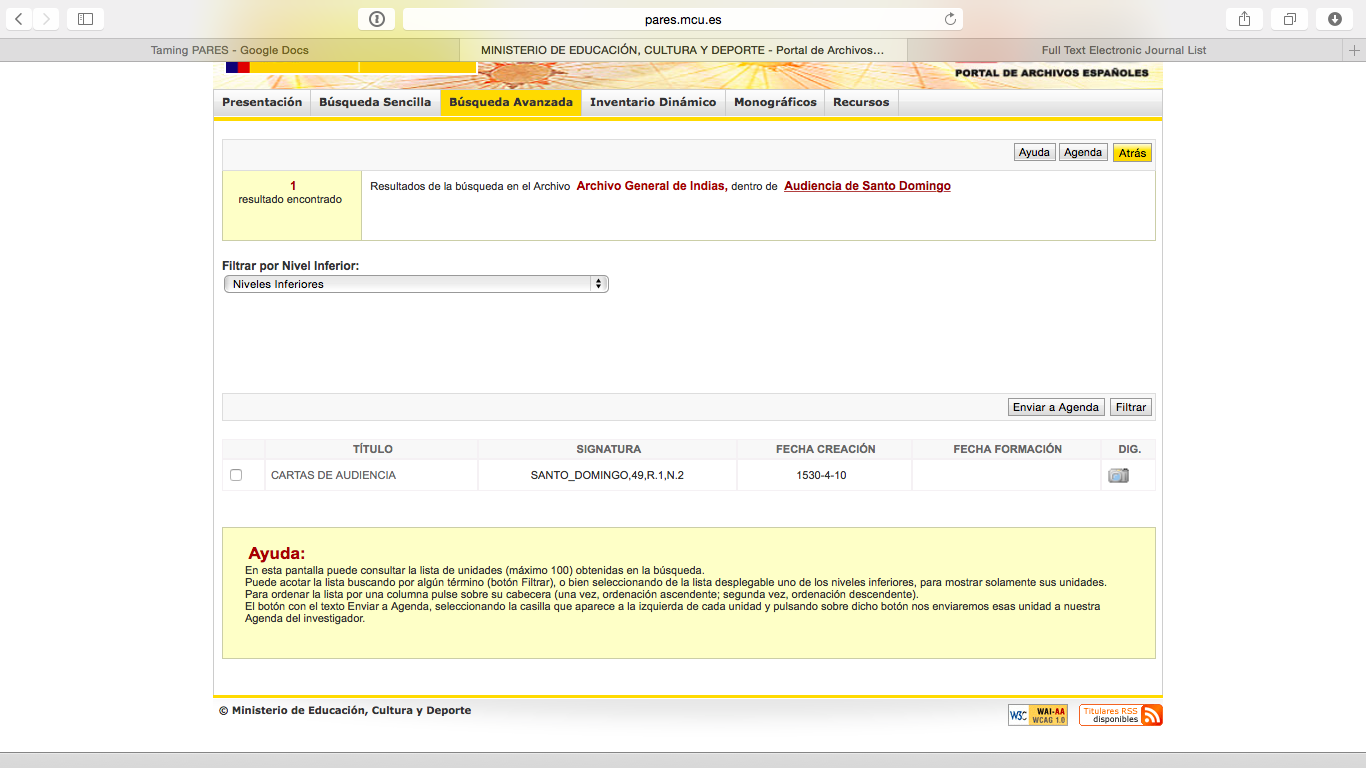Click signature SANTO_DOMINGO,49,R.1,N.2 cell

click(x=607, y=475)
